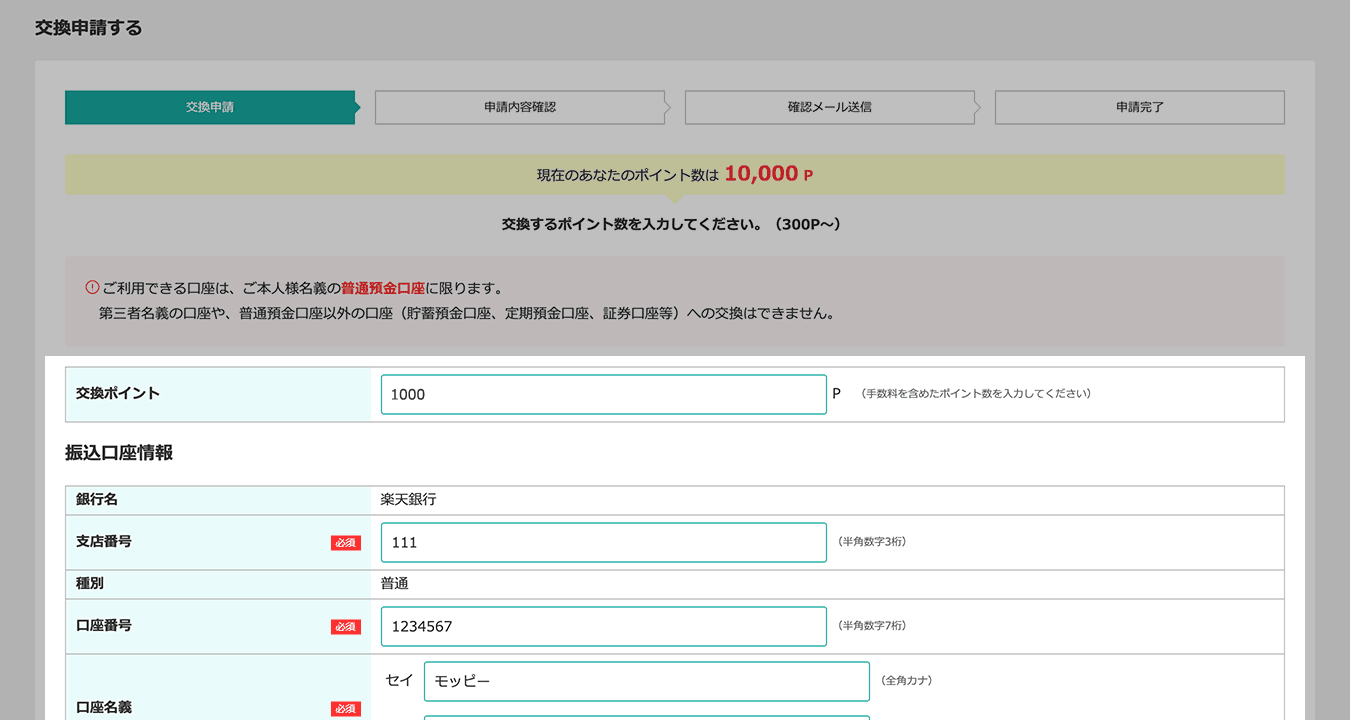Click the hint （半角数字7桁）

pyautogui.click(x=873, y=626)
